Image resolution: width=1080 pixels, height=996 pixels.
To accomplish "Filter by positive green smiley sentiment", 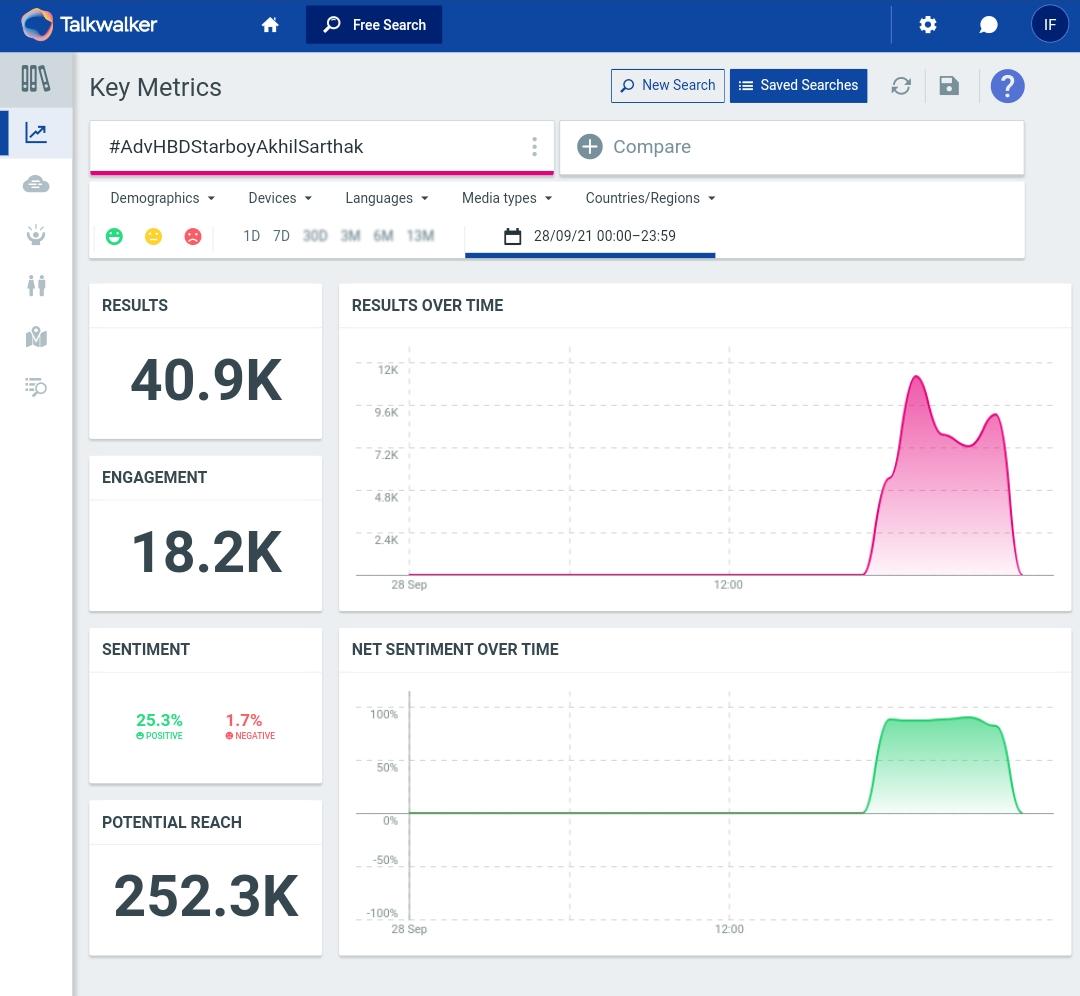I will tap(114, 236).
